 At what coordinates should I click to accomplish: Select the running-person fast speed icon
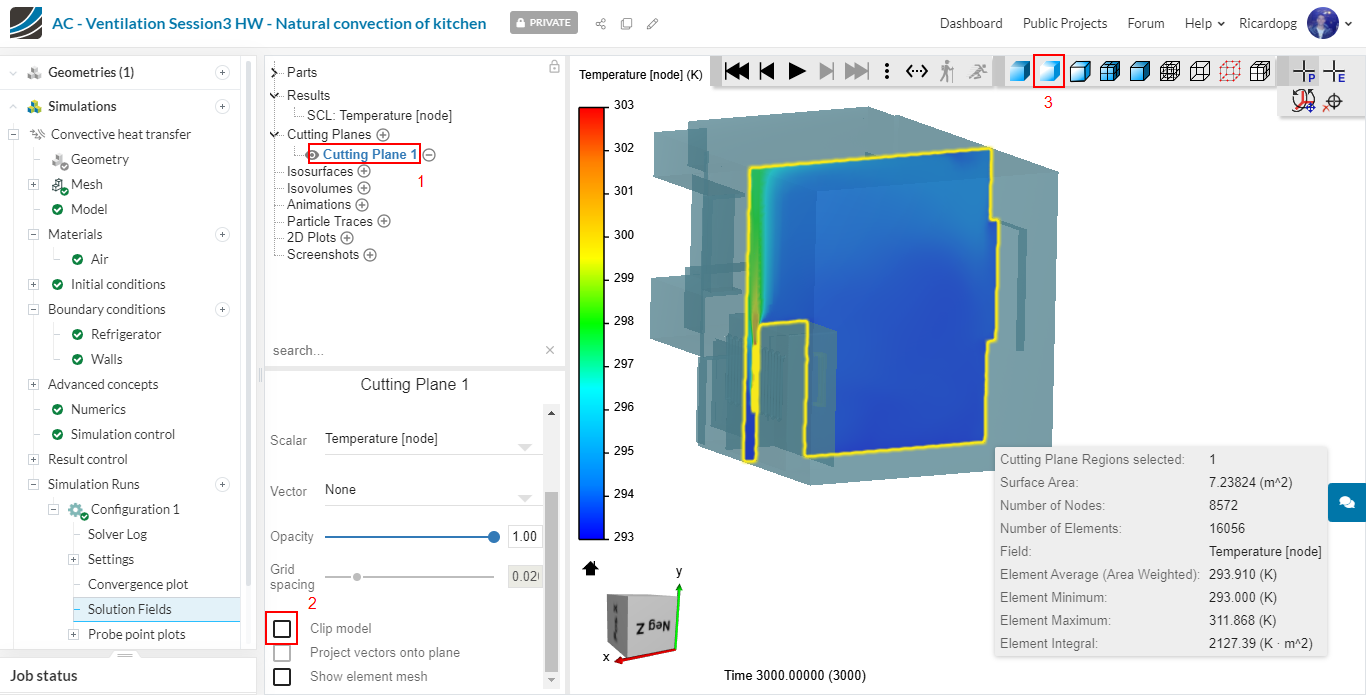(977, 71)
